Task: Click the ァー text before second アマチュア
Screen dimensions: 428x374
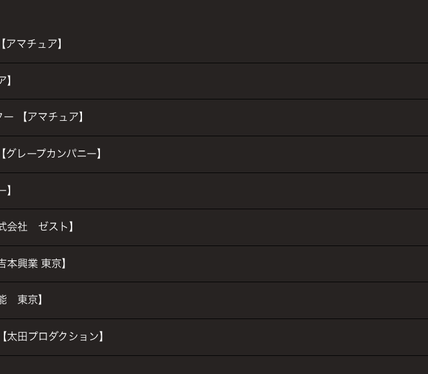Action: click(7, 117)
